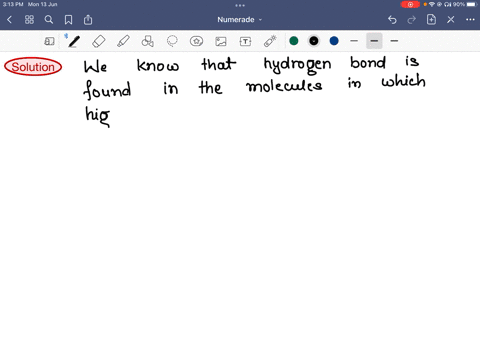Add a new page
480x360 pixels.
(x=431, y=20)
